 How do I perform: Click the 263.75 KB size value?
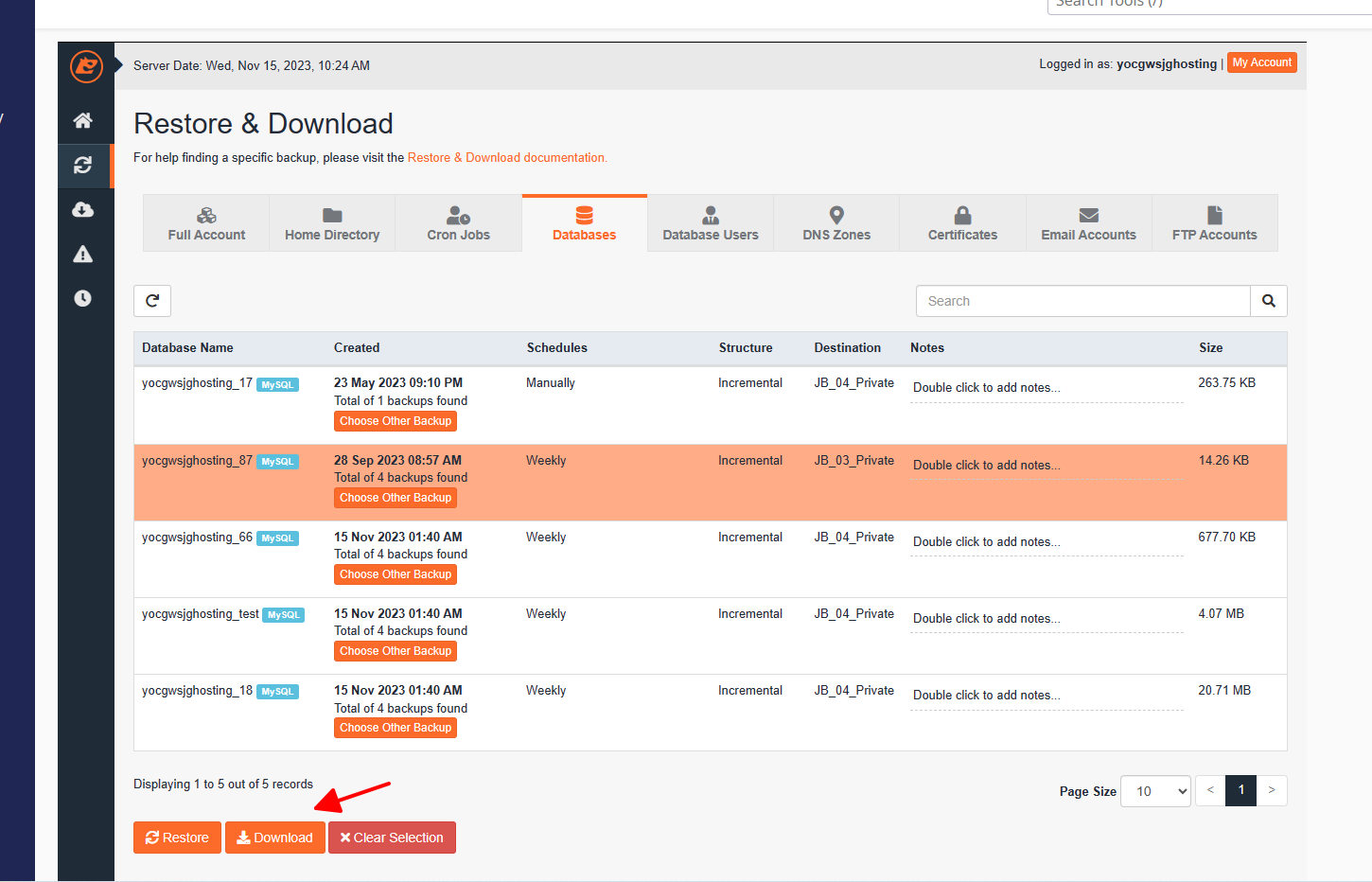pyautogui.click(x=1227, y=383)
